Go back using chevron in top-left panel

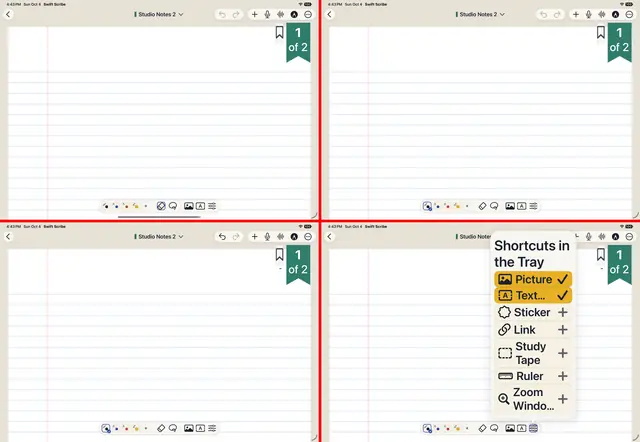click(x=8, y=14)
